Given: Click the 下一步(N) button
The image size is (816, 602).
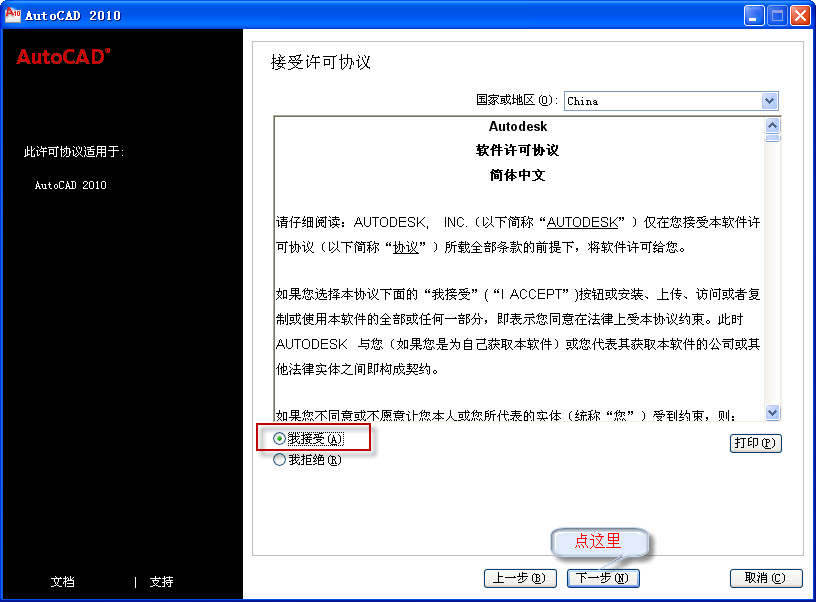Looking at the screenshot, I should click(603, 578).
